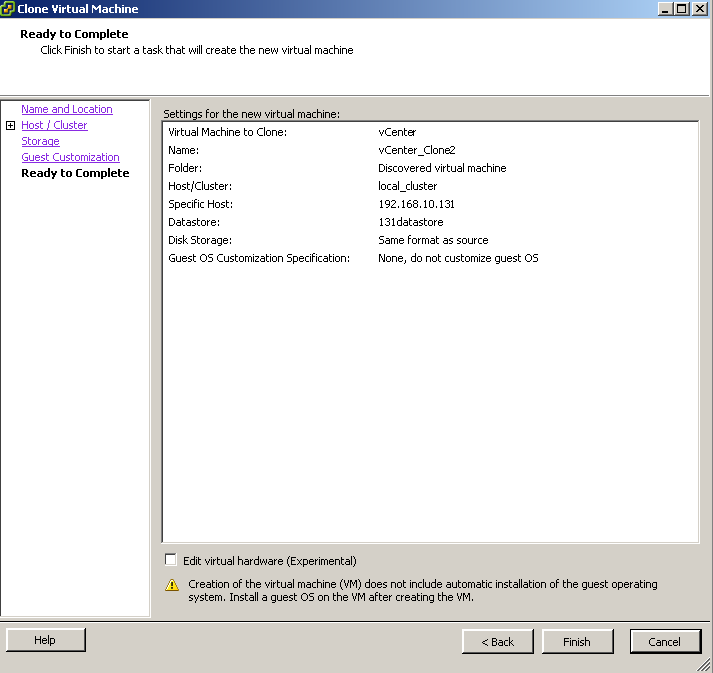Click the Datastore: label
Image resolution: width=713 pixels, height=673 pixels.
[x=194, y=222]
